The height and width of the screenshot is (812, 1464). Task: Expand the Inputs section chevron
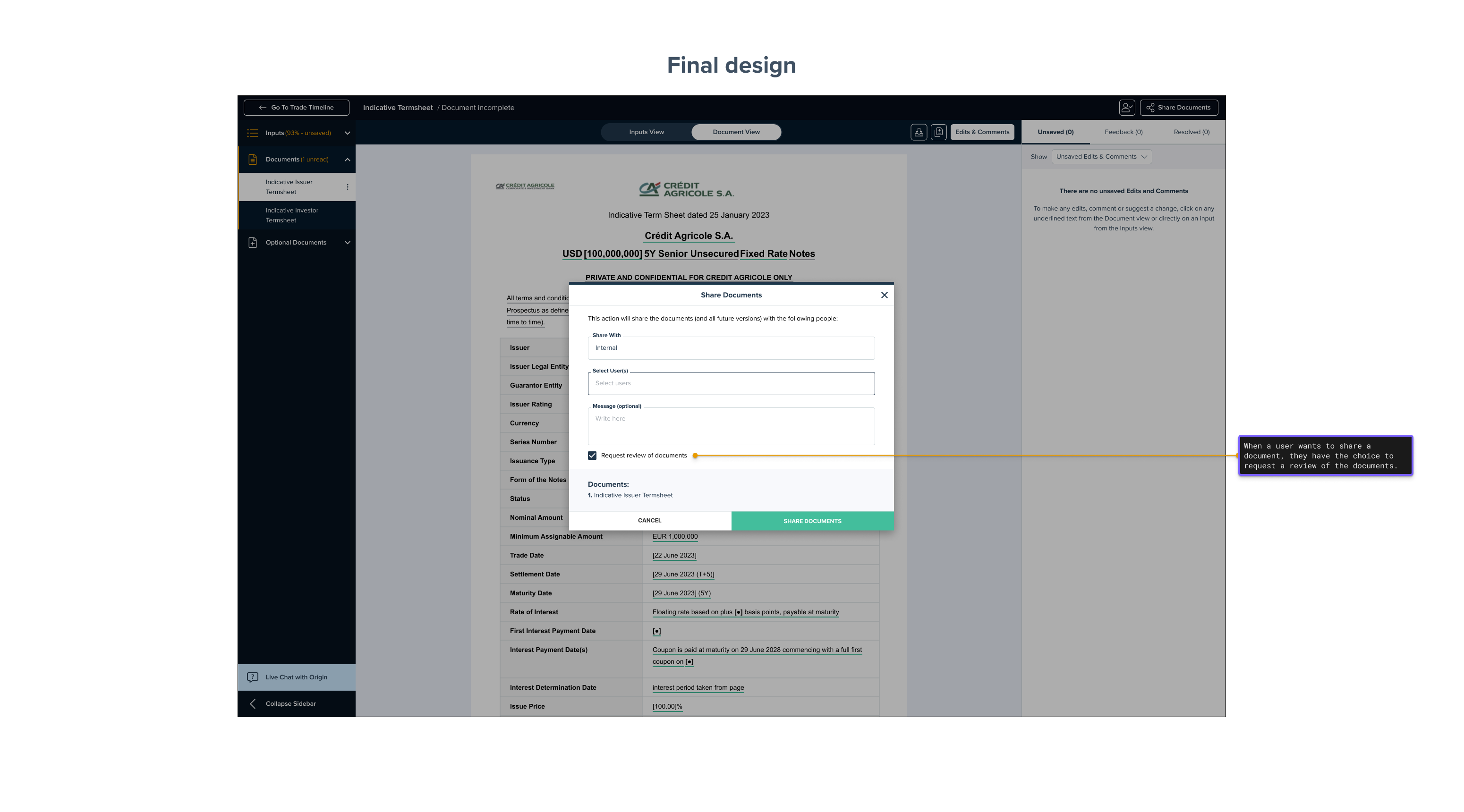click(347, 133)
